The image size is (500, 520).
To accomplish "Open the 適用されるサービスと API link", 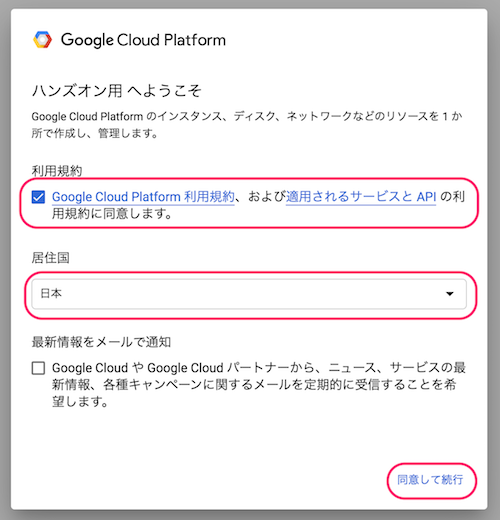I will 361,197.
